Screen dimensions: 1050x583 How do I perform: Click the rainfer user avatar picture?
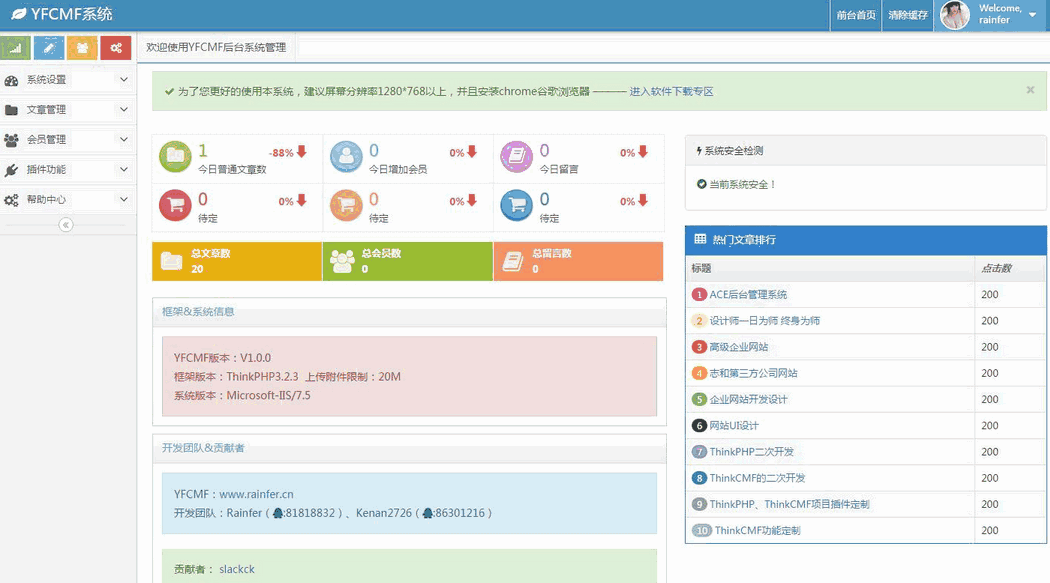pos(955,15)
